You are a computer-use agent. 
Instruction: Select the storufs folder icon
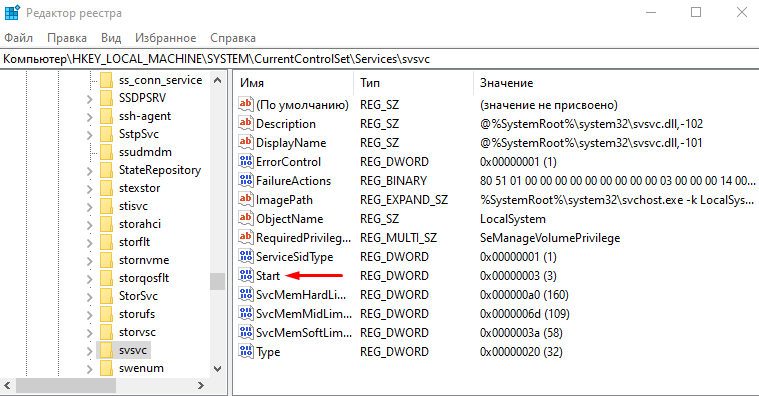[106, 314]
